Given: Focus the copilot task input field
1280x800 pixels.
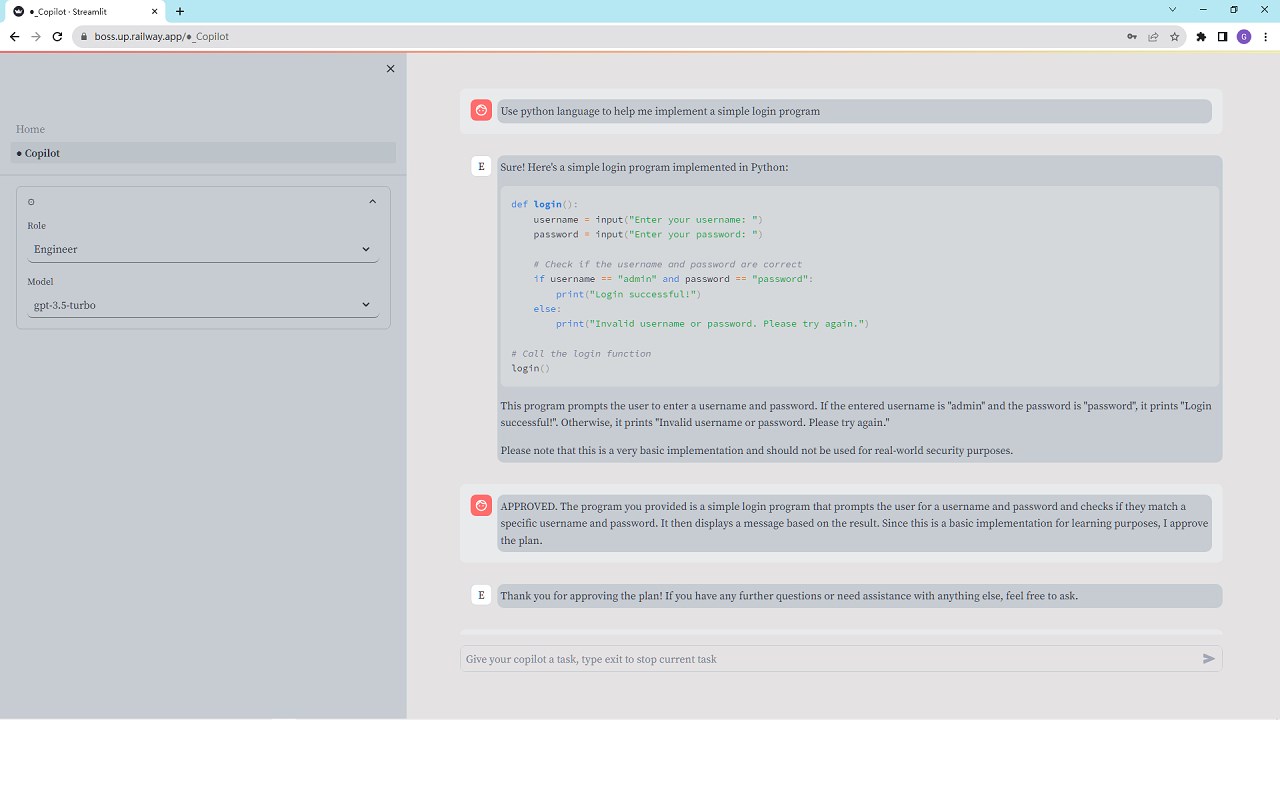Looking at the screenshot, I should click(x=830, y=659).
